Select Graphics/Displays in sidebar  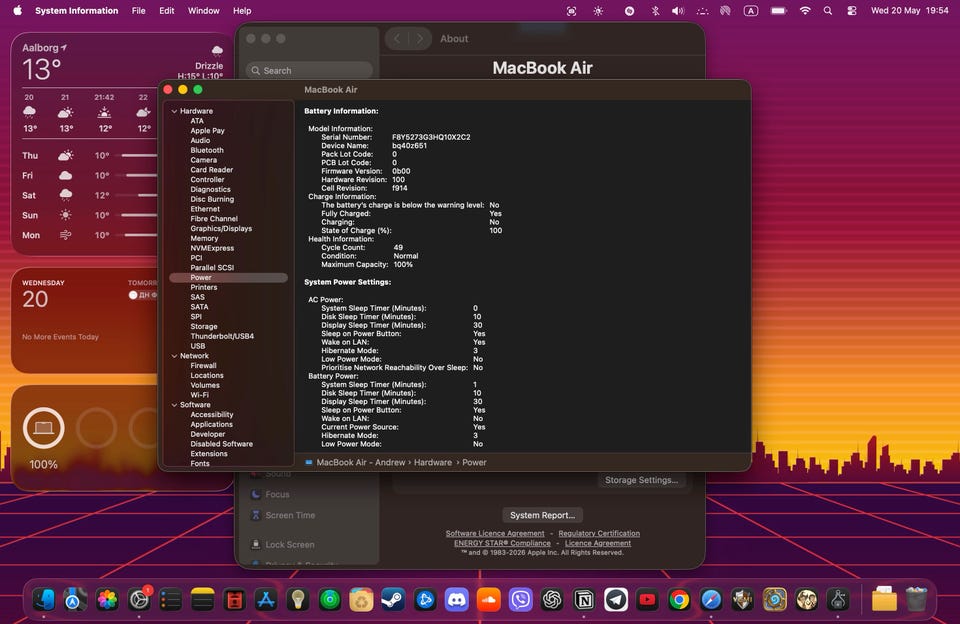(x=221, y=229)
